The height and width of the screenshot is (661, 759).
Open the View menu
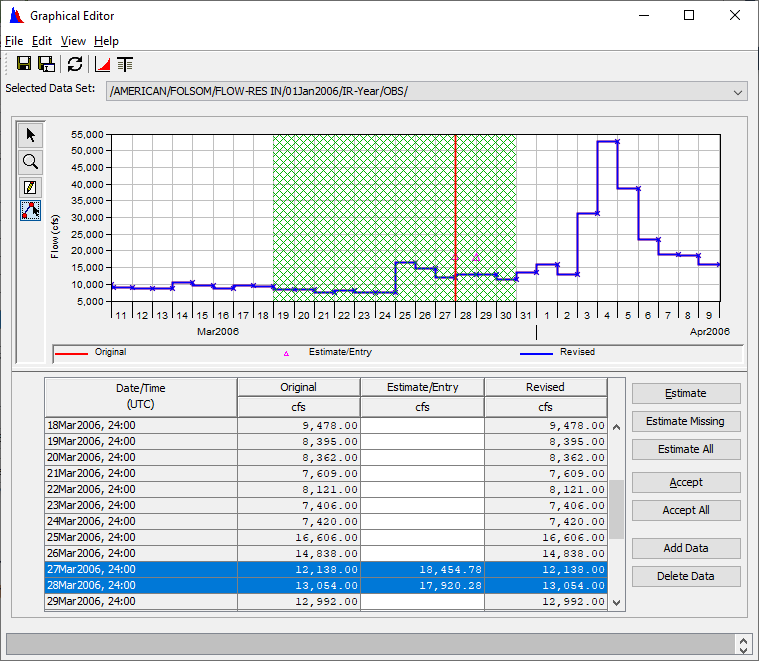[x=73, y=41]
